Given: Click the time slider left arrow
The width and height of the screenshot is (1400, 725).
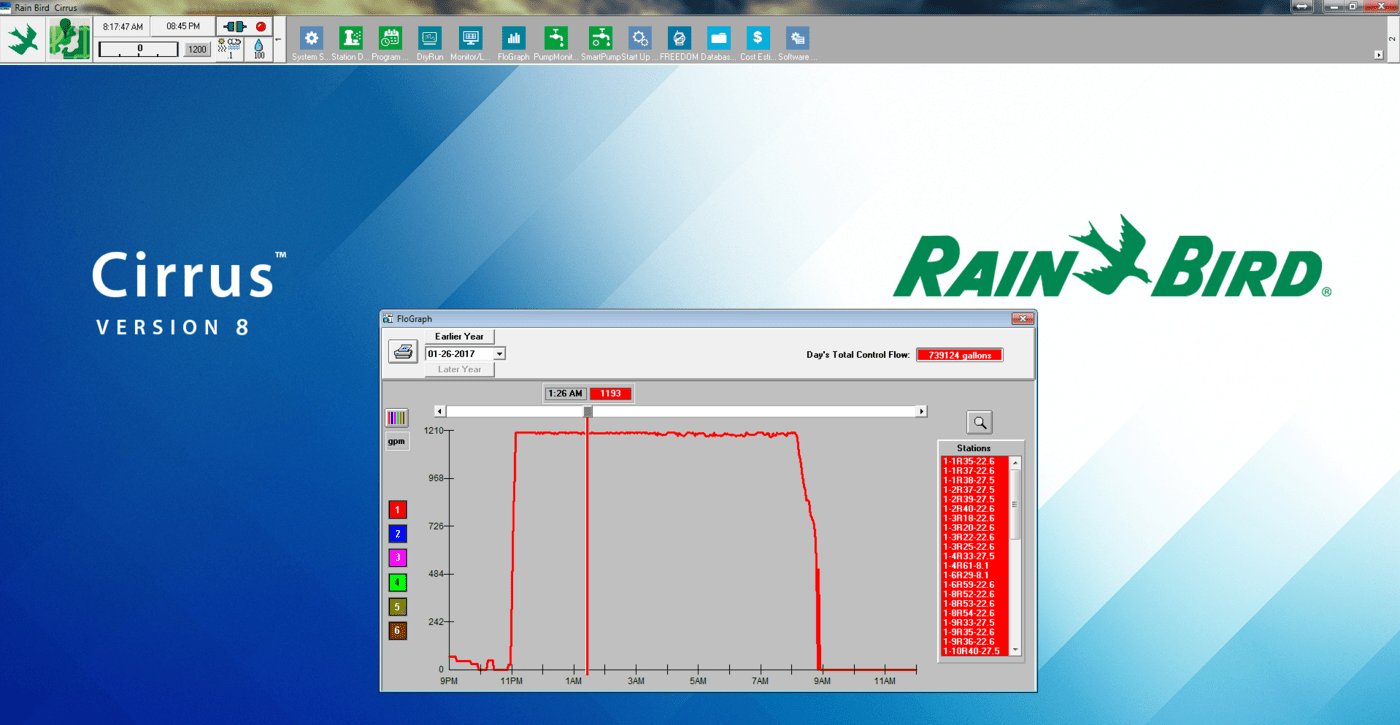Looking at the screenshot, I should (x=440, y=411).
